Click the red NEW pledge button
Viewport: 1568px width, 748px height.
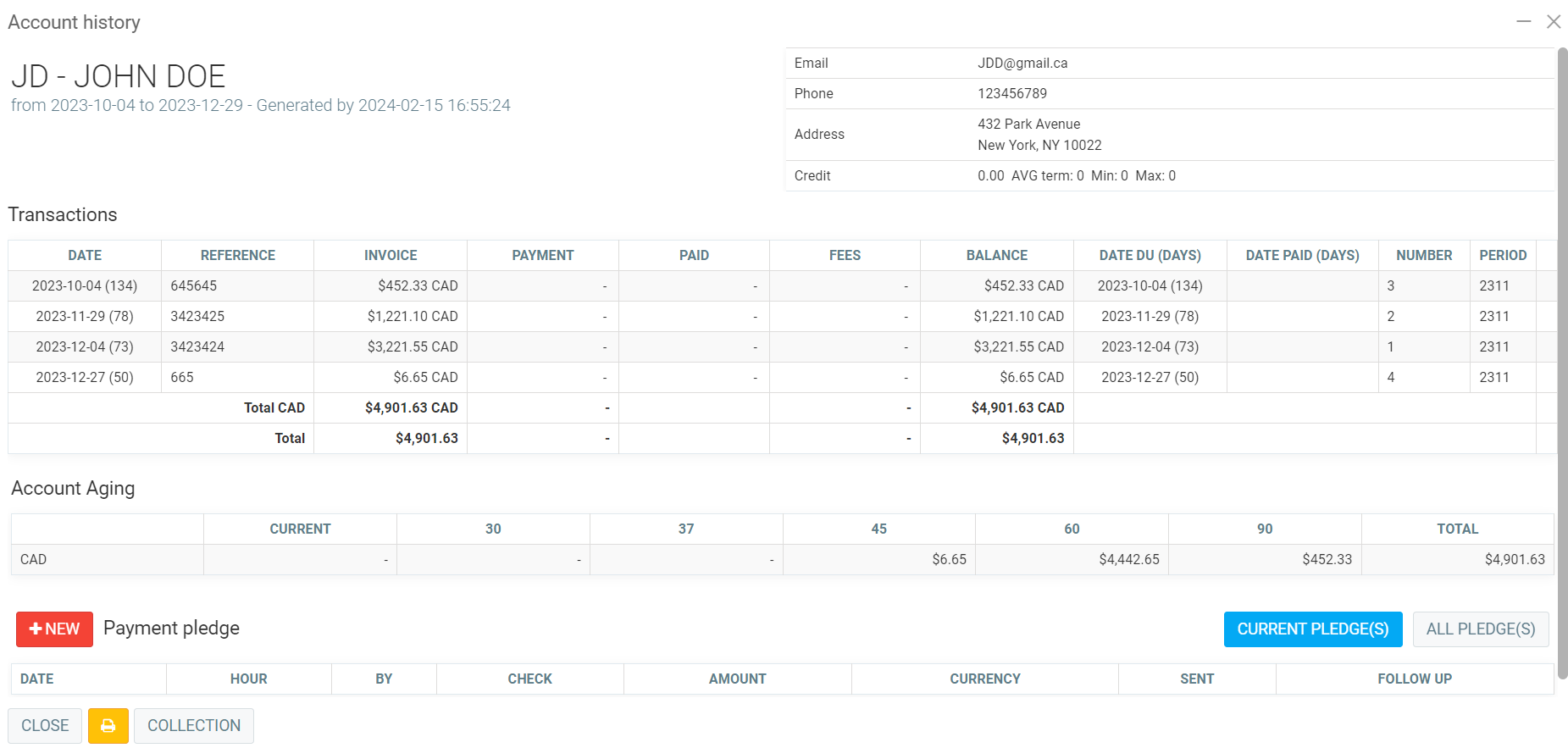(54, 629)
